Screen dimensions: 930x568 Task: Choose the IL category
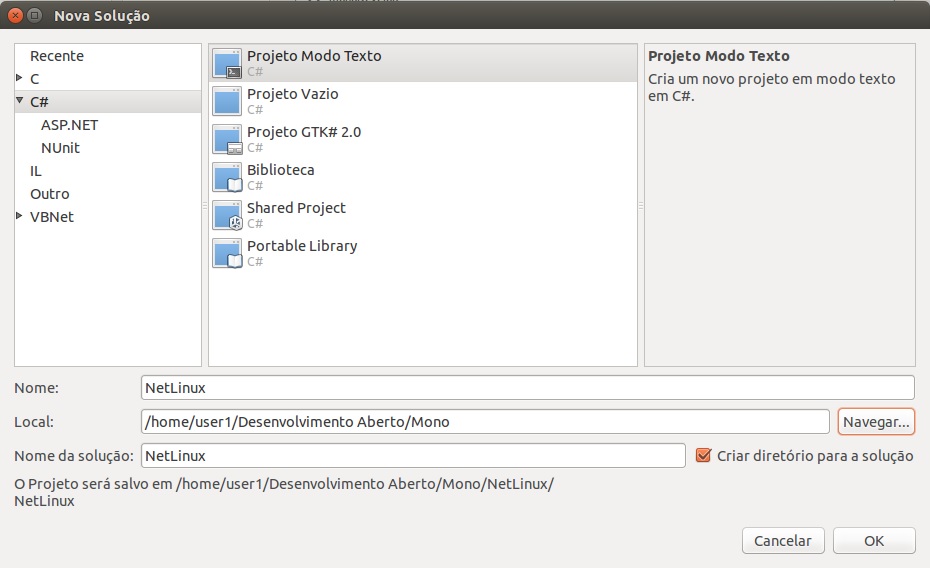[36, 171]
